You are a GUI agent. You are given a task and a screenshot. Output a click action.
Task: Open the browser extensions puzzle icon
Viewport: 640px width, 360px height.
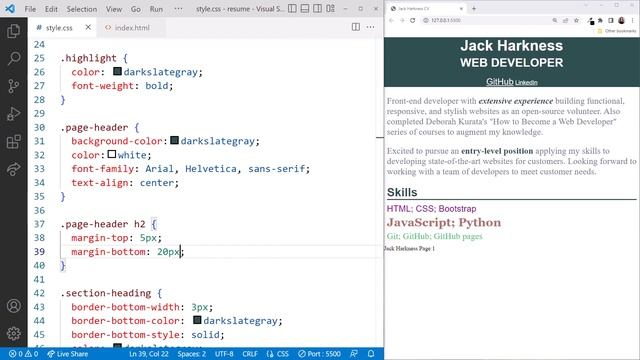pyautogui.click(x=600, y=20)
